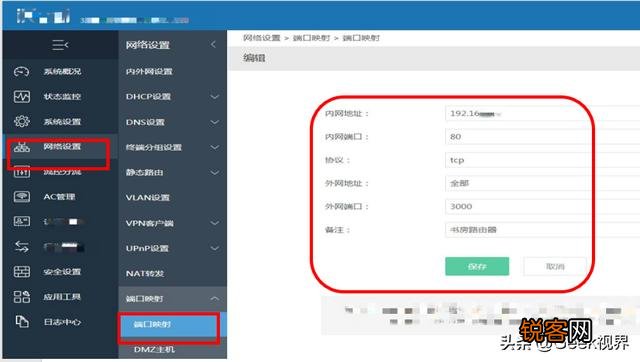Image resolution: width=640 pixels, height=362 pixels.
Task: Edit 备注 field showing 书房路由器
Action: (542, 230)
